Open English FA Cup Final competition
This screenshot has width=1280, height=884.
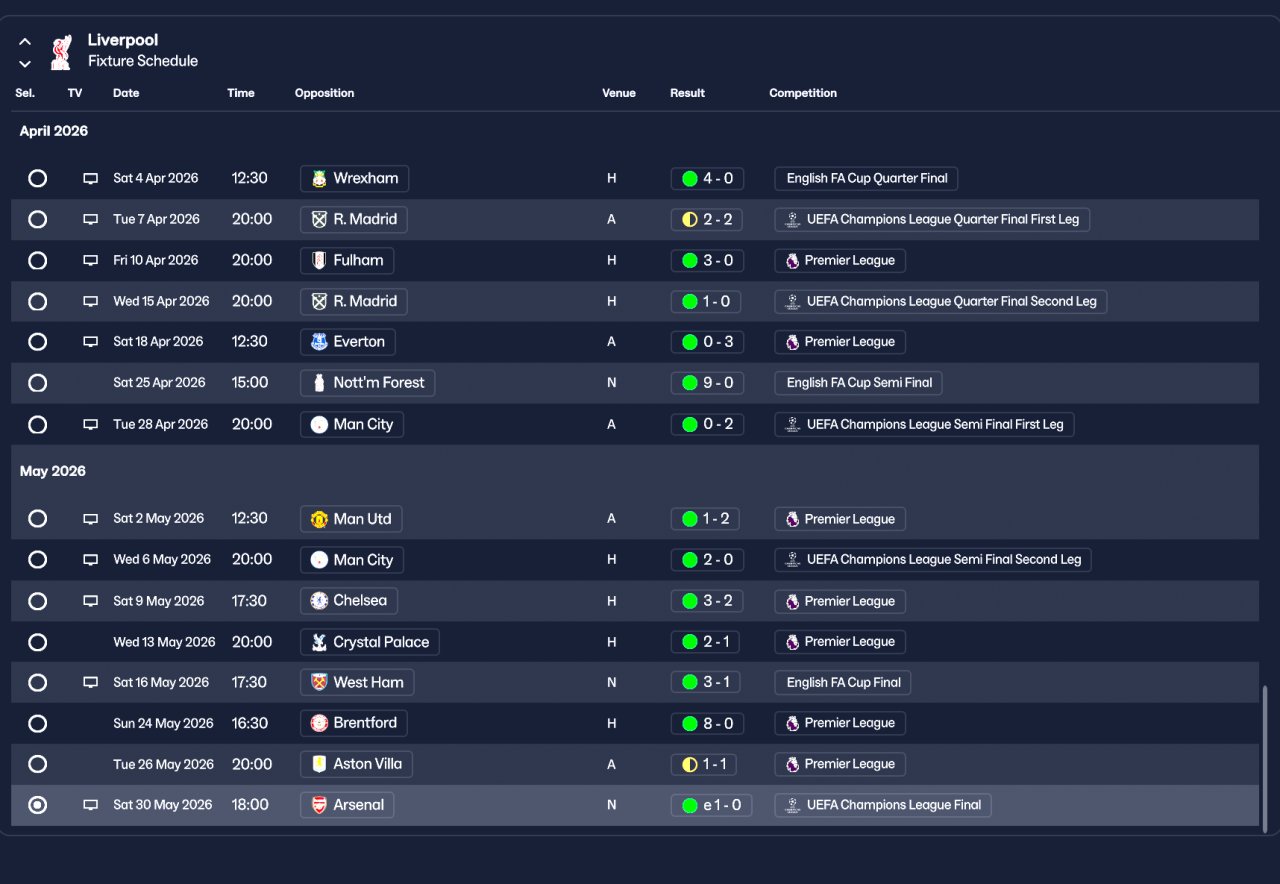[843, 683]
